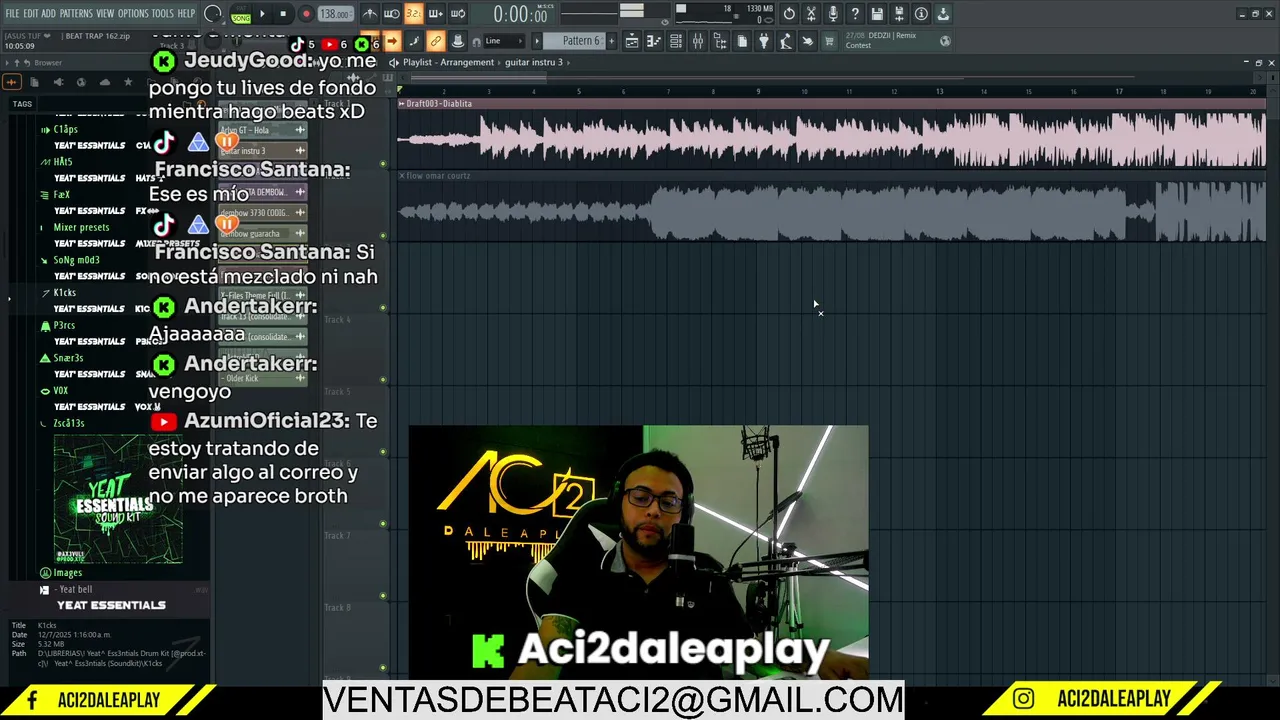Image resolution: width=1280 pixels, height=720 pixels.
Task: Open the Line snap dropdown
Action: pos(505,41)
